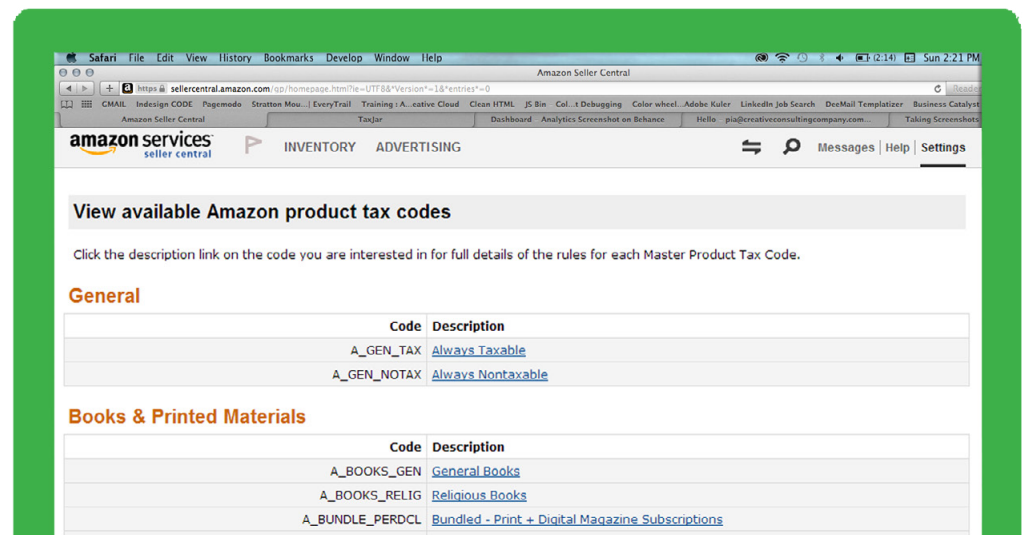Viewport: 1033px width, 544px height.
Task: Go back with the Safari back arrow
Action: (69, 88)
